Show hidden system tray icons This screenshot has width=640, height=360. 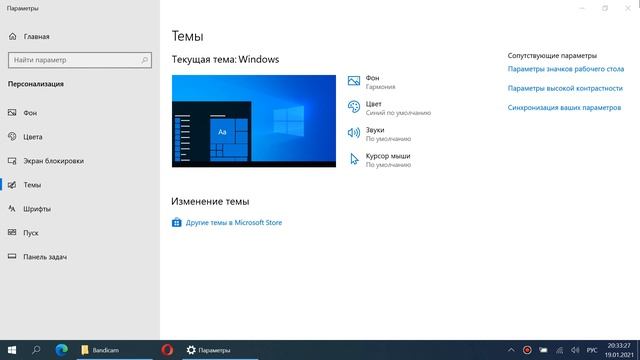[511, 350]
